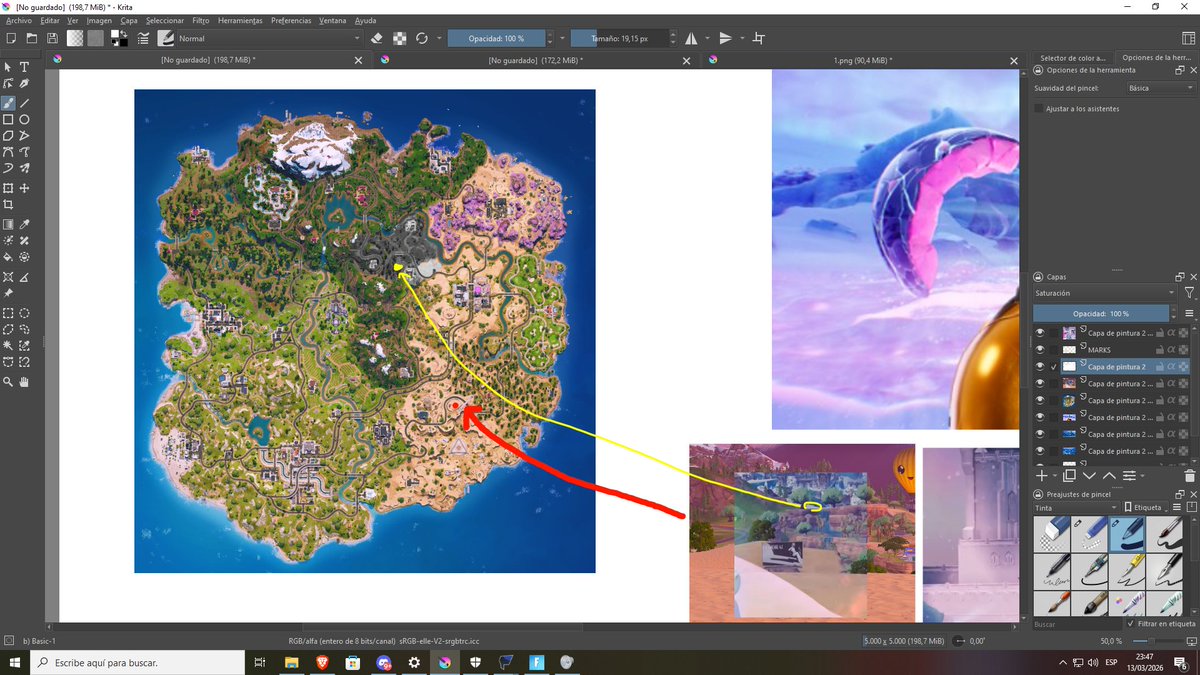This screenshot has width=1200, height=675.
Task: Reload original brush preset
Action: click(x=422, y=38)
